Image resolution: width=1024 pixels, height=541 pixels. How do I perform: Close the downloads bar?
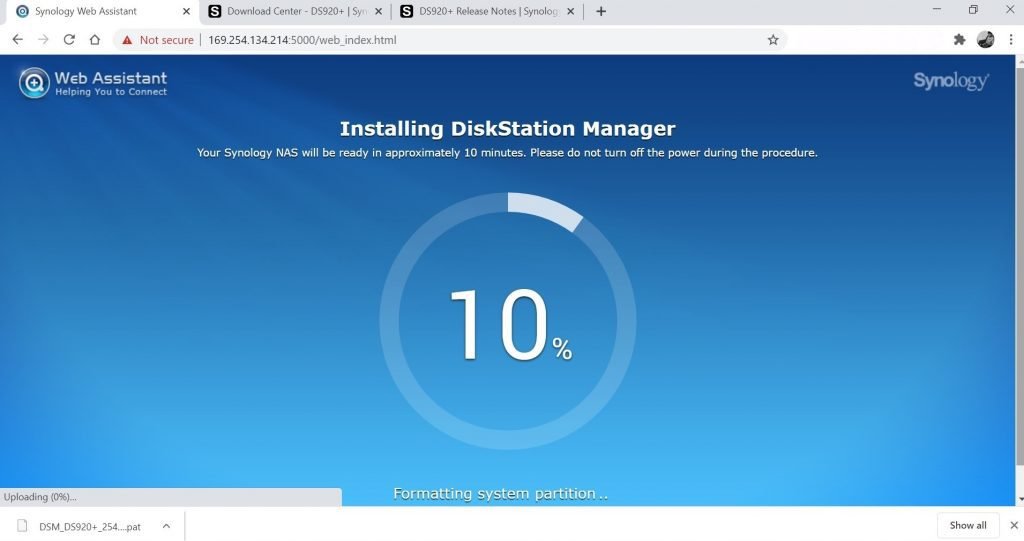tap(1014, 525)
